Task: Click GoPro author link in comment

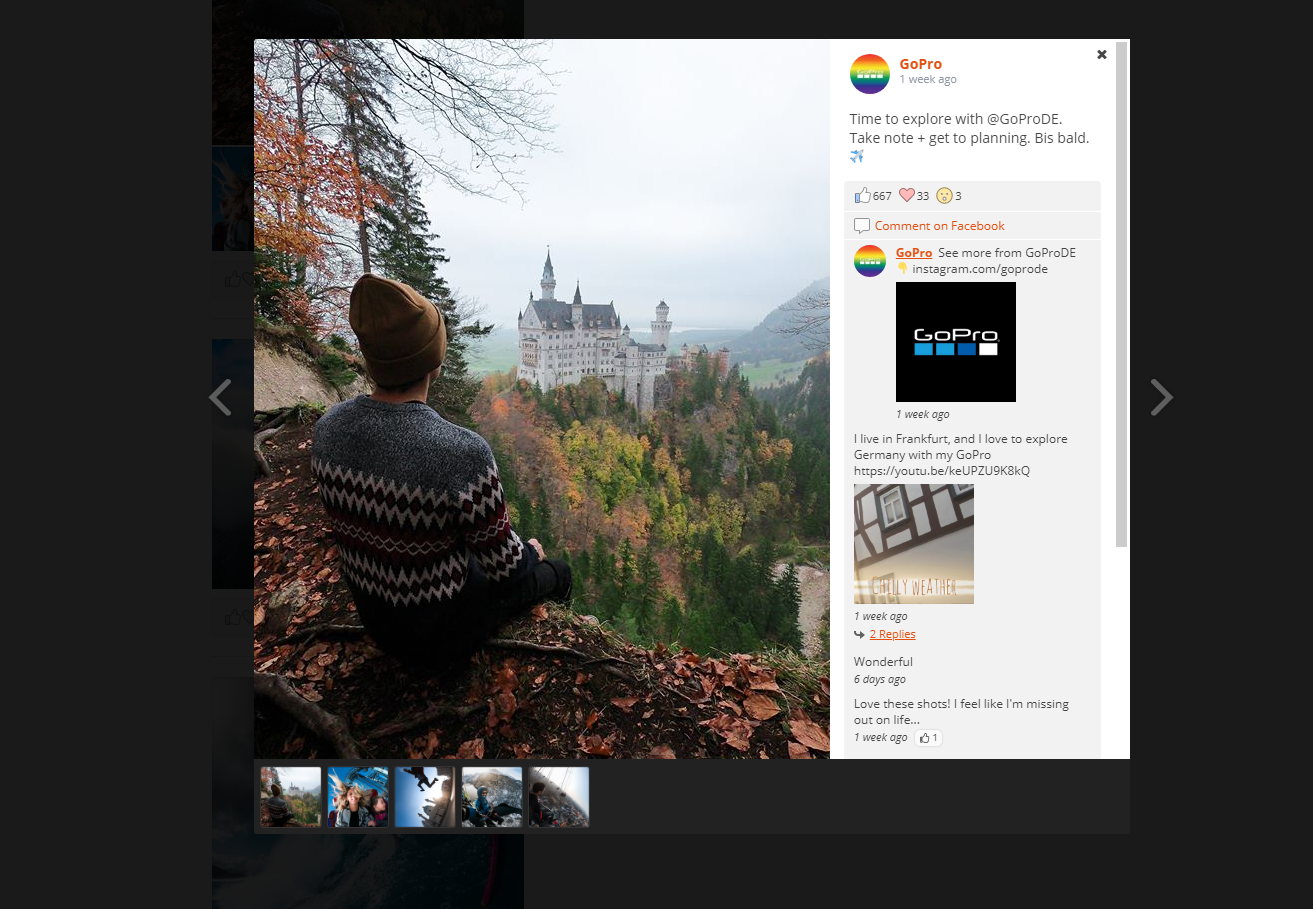Action: (913, 253)
